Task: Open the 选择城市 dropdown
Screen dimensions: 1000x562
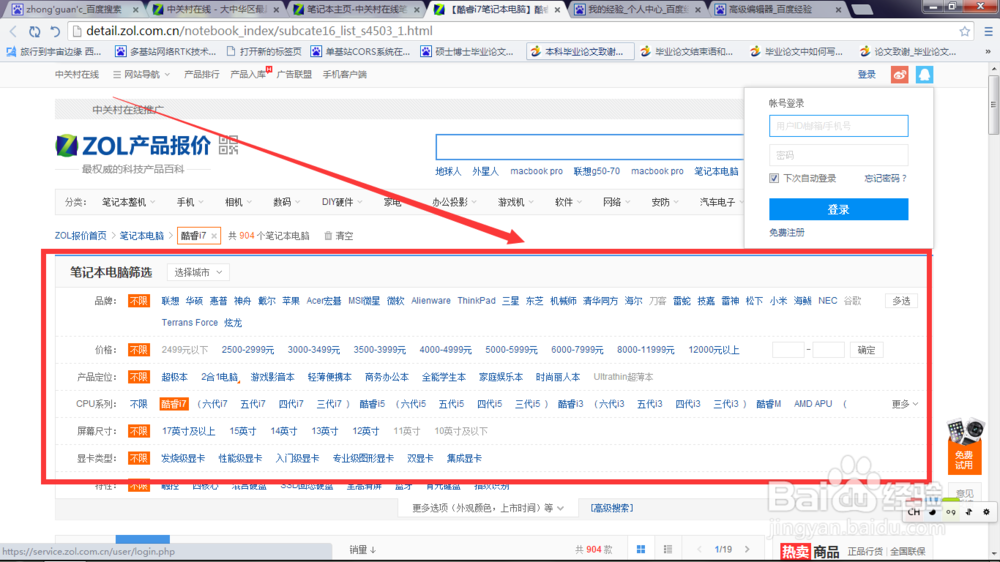Action: 198,272
